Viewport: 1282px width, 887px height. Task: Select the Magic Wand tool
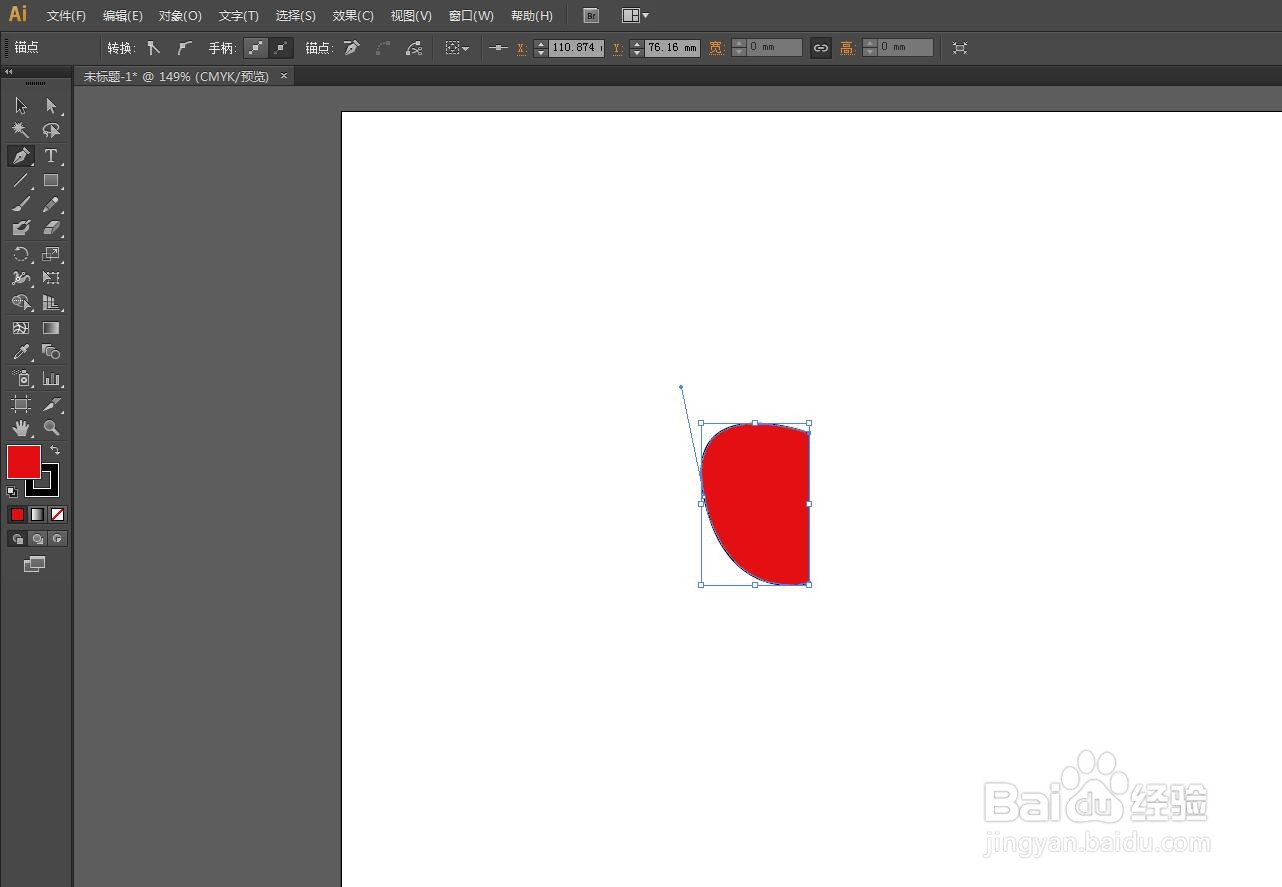tap(21, 131)
